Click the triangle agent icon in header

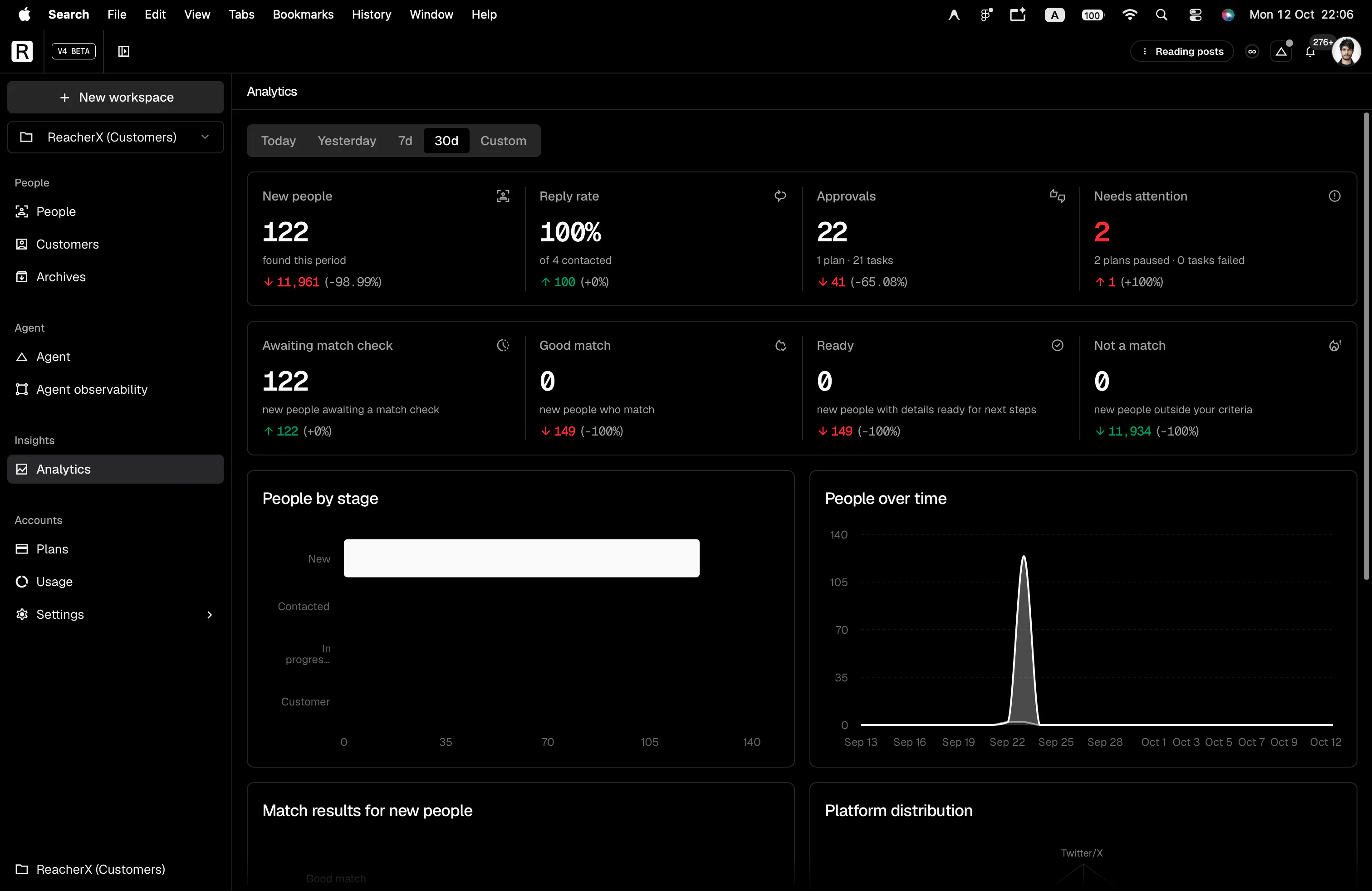(x=1281, y=52)
